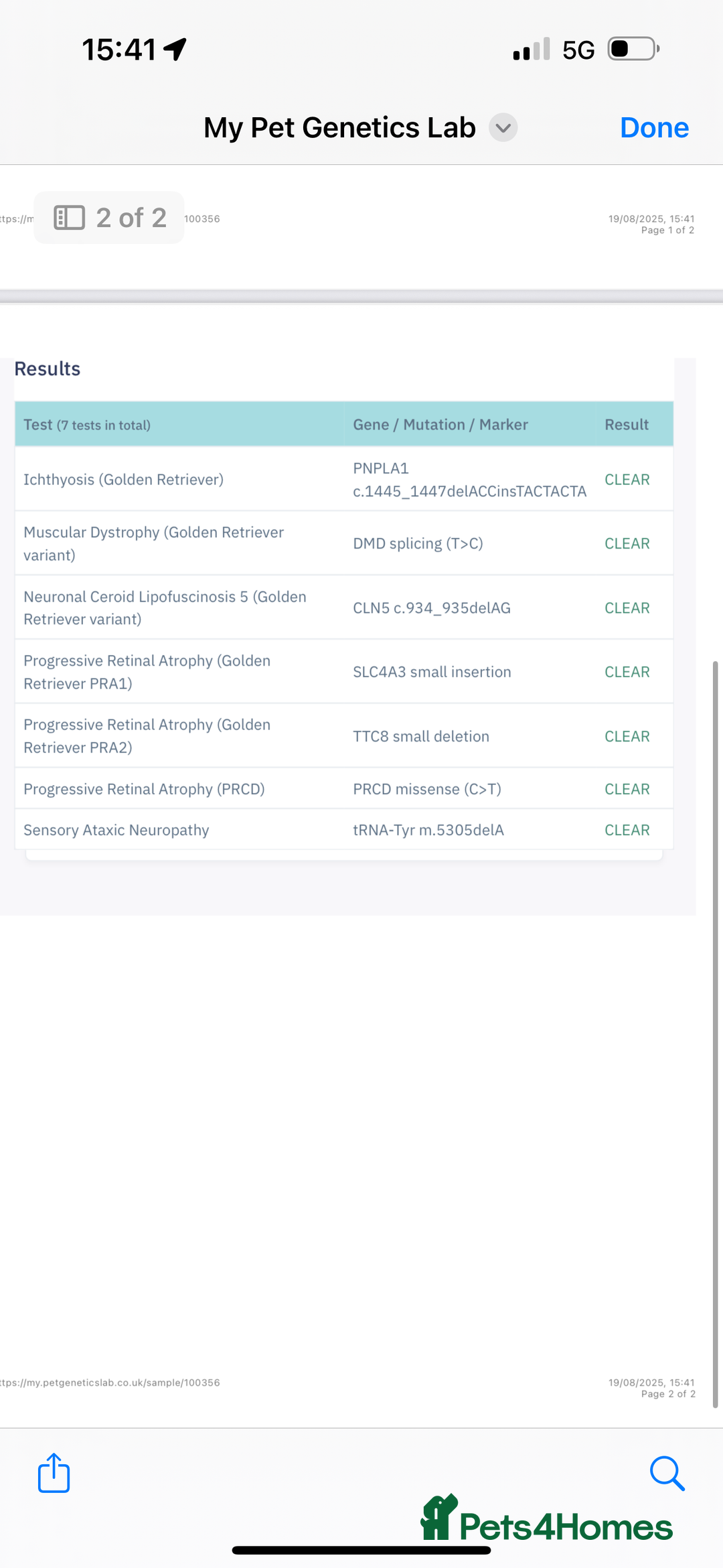Tap the petgeneticslab.co.uk sample URL footer
The image size is (723, 1568).
tap(110, 1382)
